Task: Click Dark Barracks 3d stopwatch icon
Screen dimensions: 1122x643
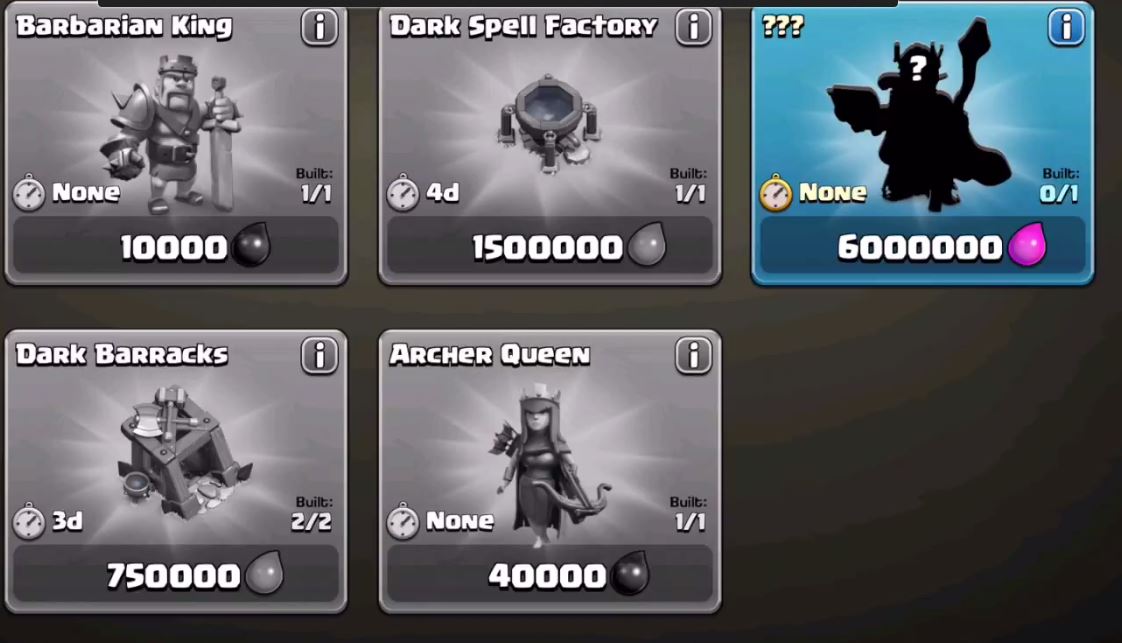Action: pyautogui.click(x=29, y=520)
